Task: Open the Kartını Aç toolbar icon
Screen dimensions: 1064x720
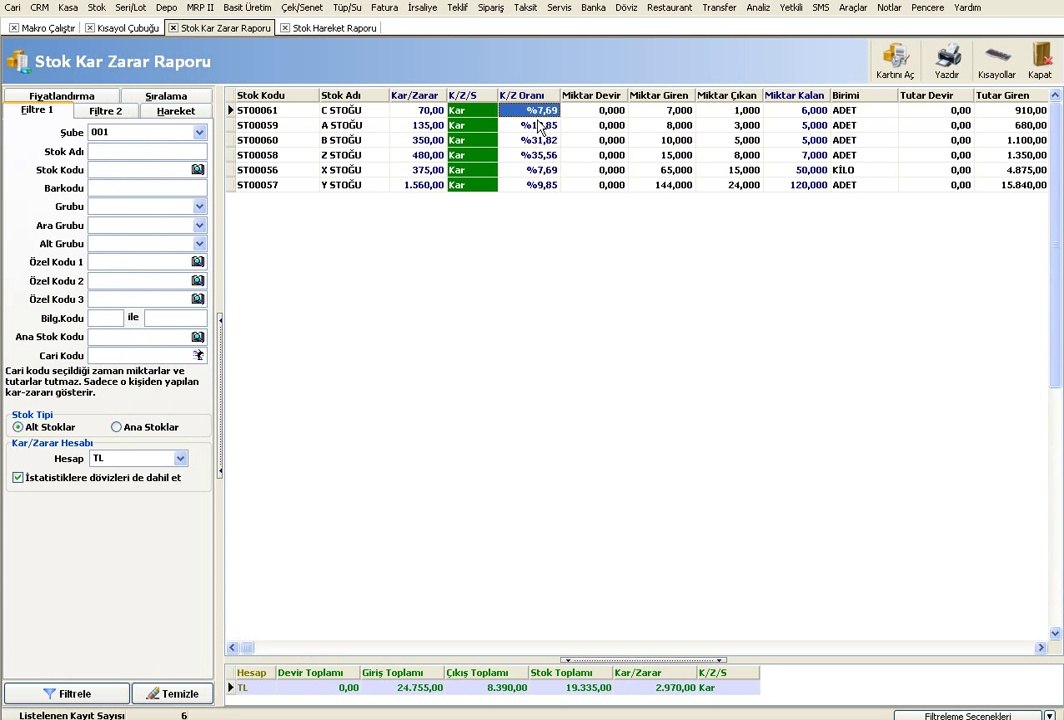Action: click(894, 61)
